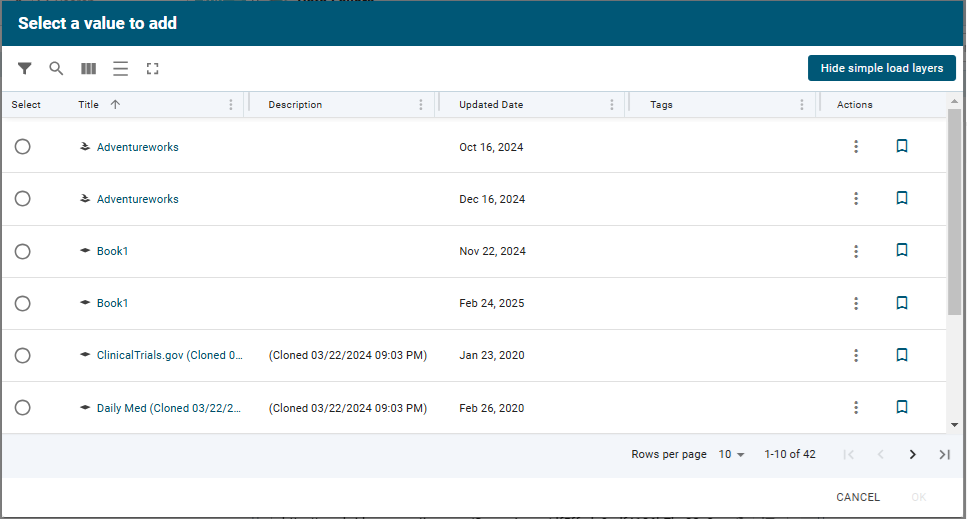Click the search magnifier icon
The image size is (968, 519).
(x=57, y=69)
